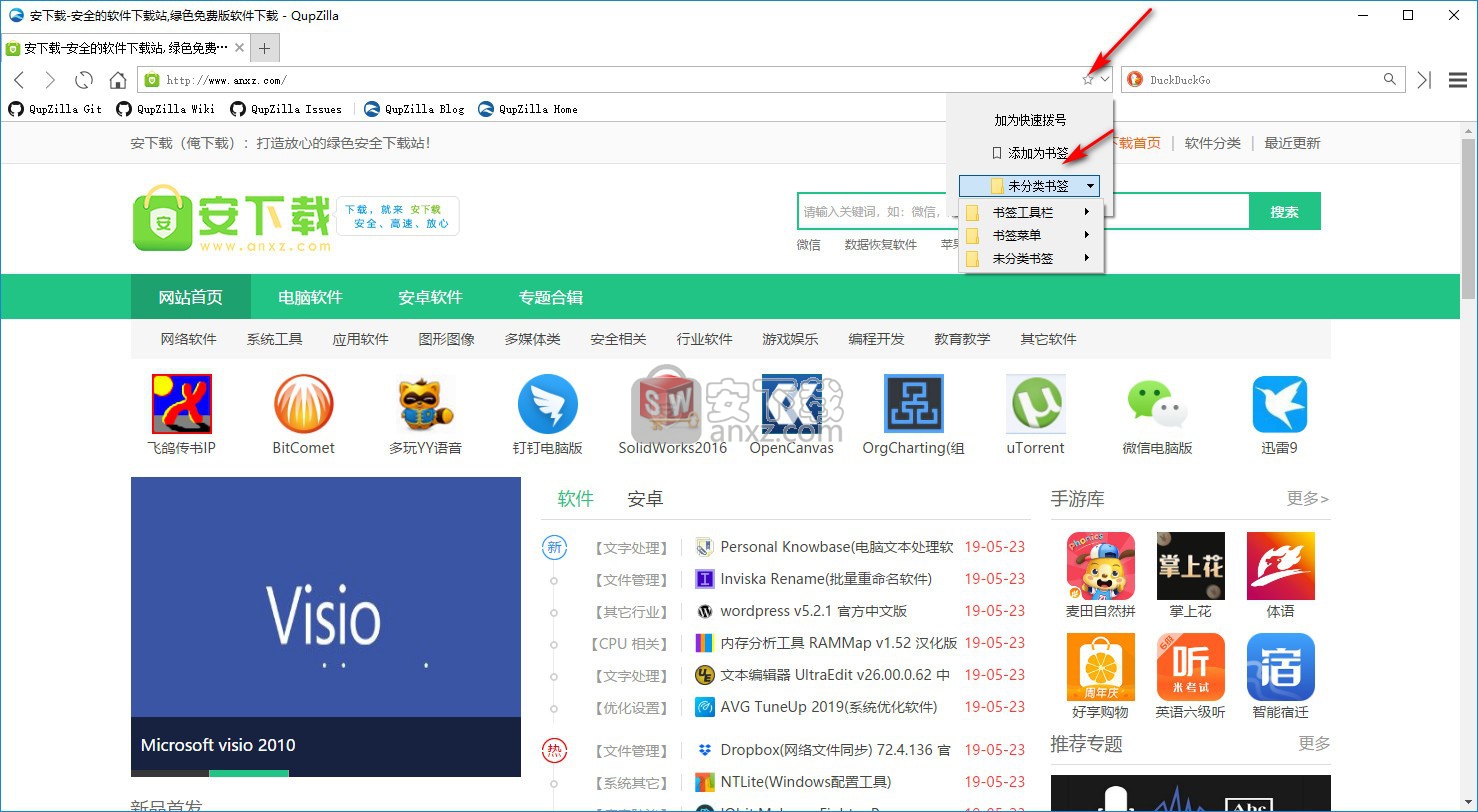
Task: Click the search magnifier icon
Action: click(x=1390, y=79)
